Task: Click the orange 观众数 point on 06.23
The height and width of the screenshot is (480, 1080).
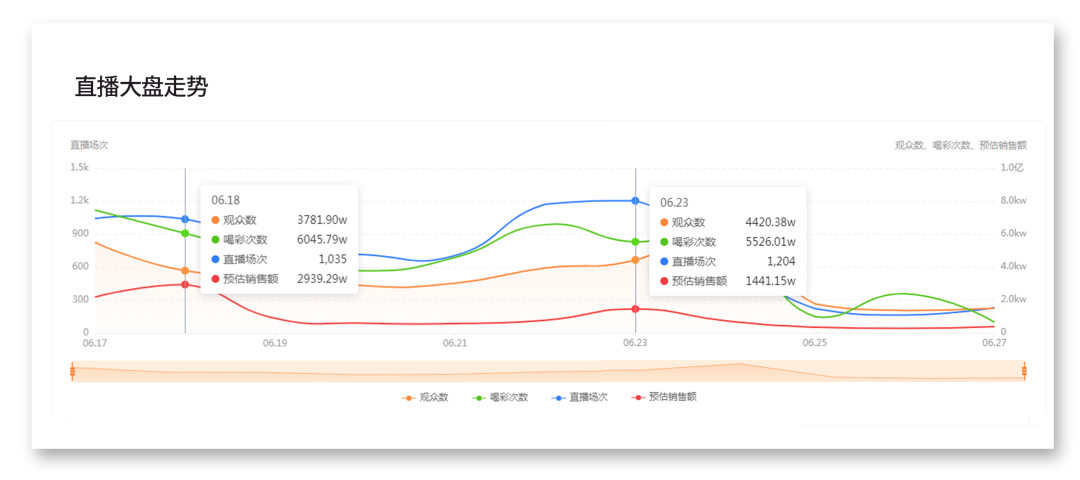Action: [635, 260]
